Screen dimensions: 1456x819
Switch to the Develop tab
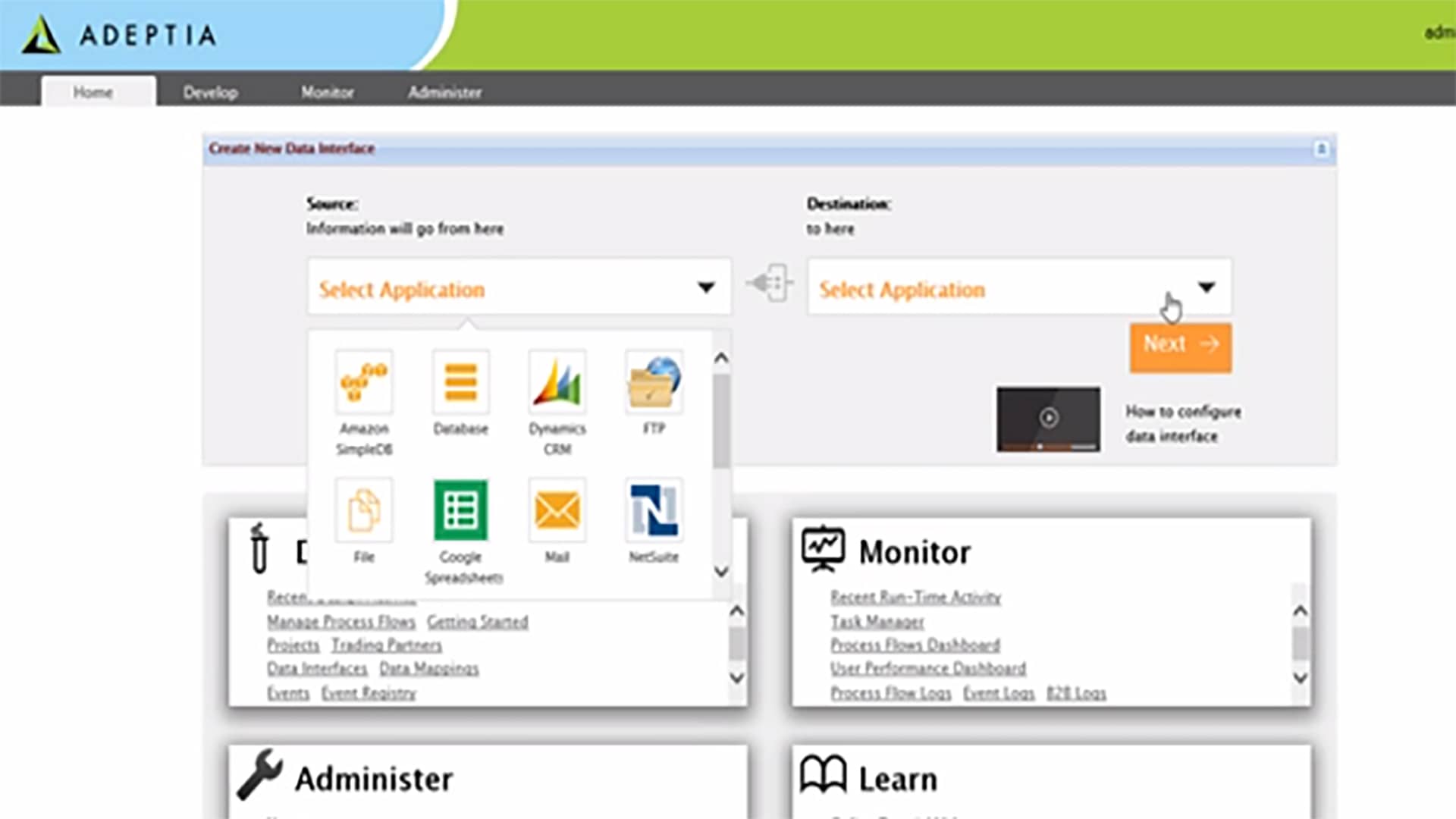[210, 93]
